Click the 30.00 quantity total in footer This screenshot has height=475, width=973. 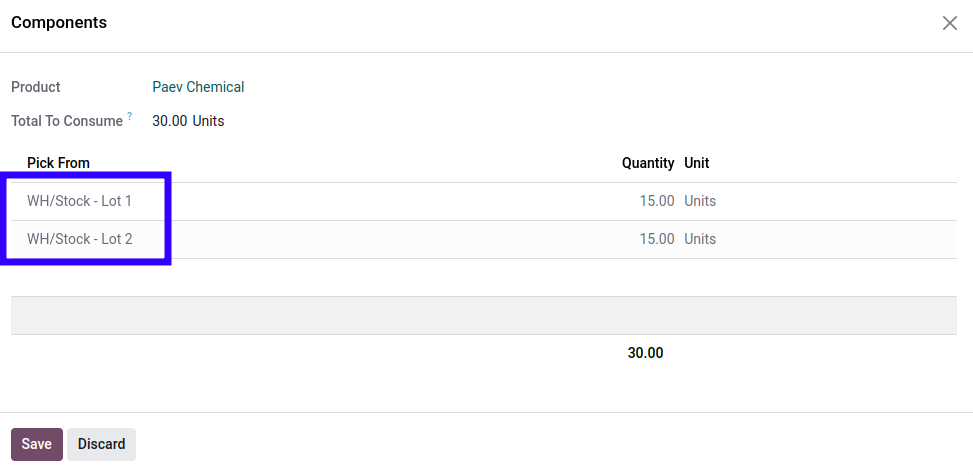645,352
